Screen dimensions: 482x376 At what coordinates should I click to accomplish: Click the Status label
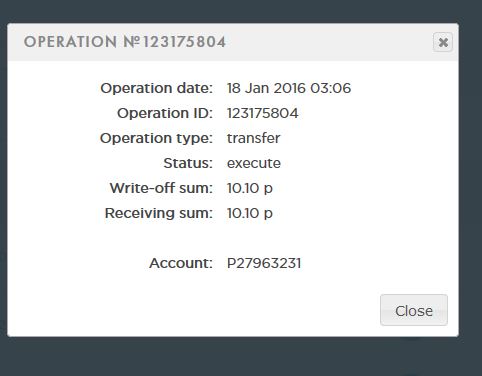(x=188, y=163)
